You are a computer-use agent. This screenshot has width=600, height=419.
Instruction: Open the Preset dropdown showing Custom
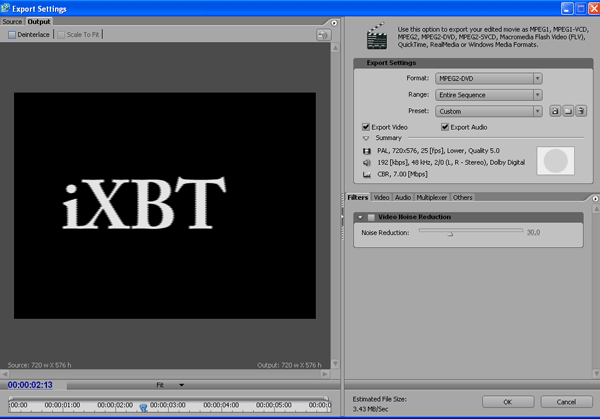[488, 112]
